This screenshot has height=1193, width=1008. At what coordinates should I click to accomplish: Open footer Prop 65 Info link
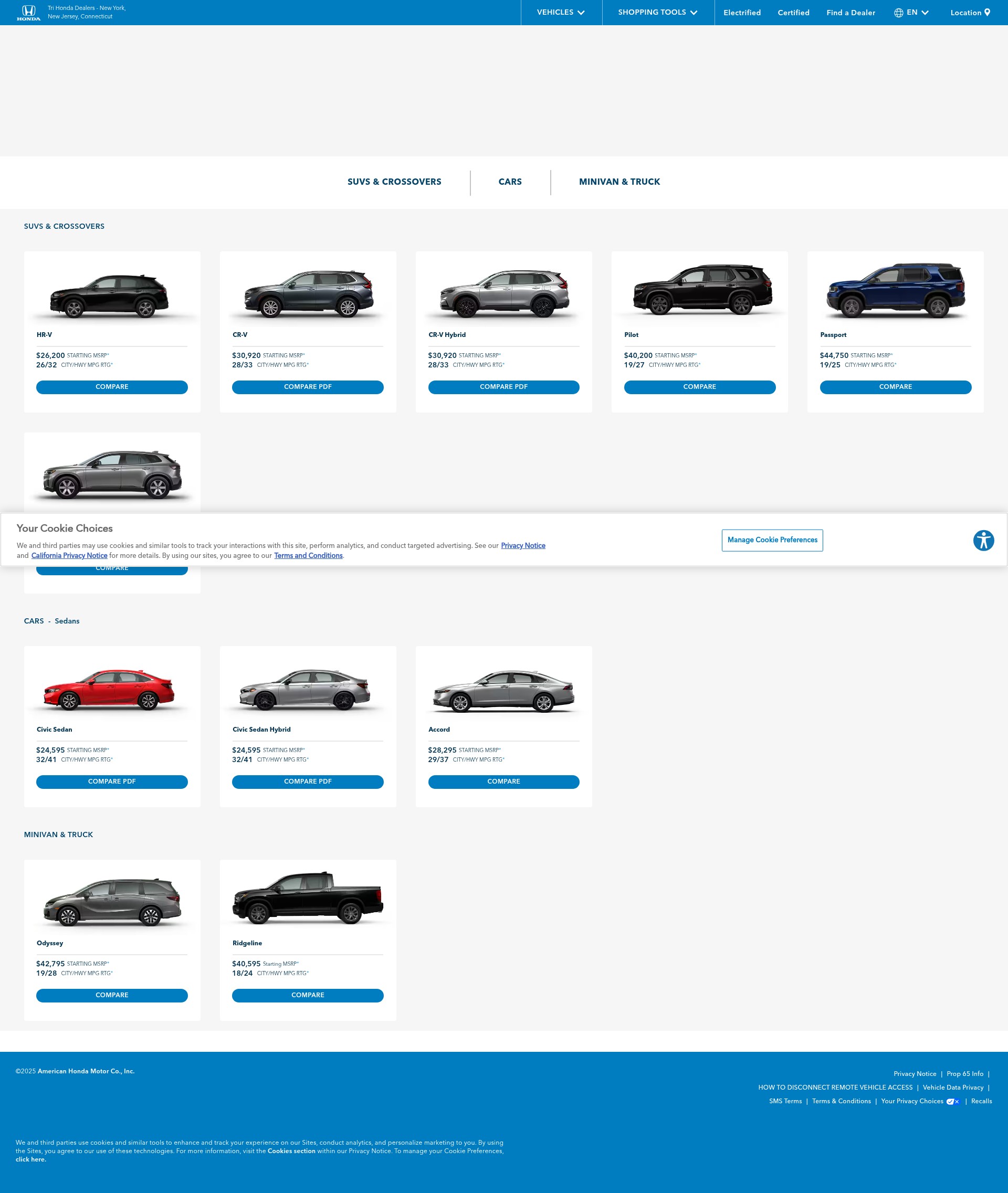click(x=964, y=1073)
